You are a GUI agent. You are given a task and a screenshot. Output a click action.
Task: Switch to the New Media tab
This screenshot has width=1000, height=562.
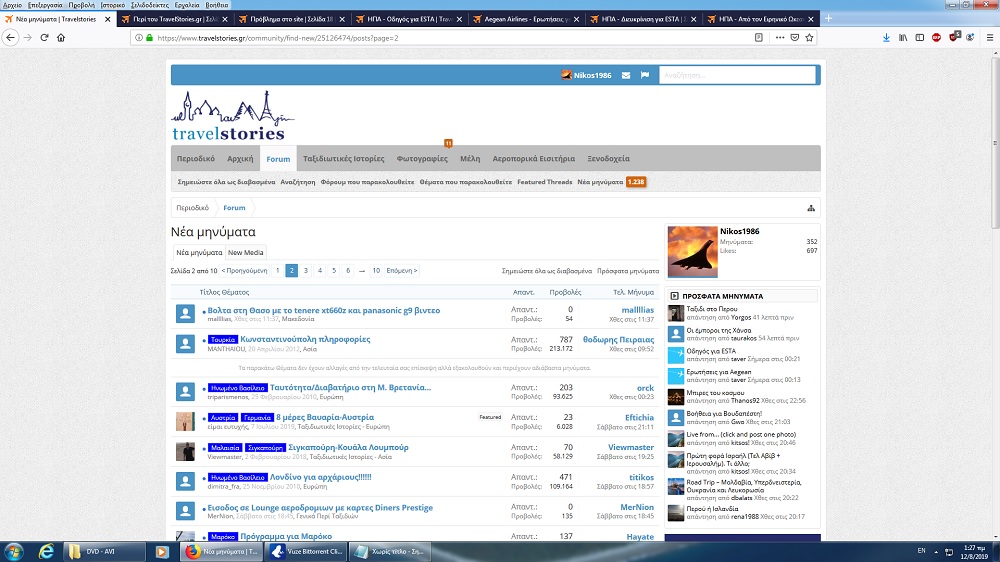246,253
